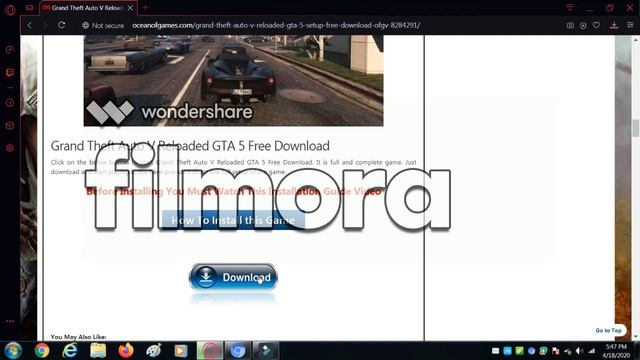Open the Opera menu logo button
640x360 pixels.
pyautogui.click(x=10, y=9)
